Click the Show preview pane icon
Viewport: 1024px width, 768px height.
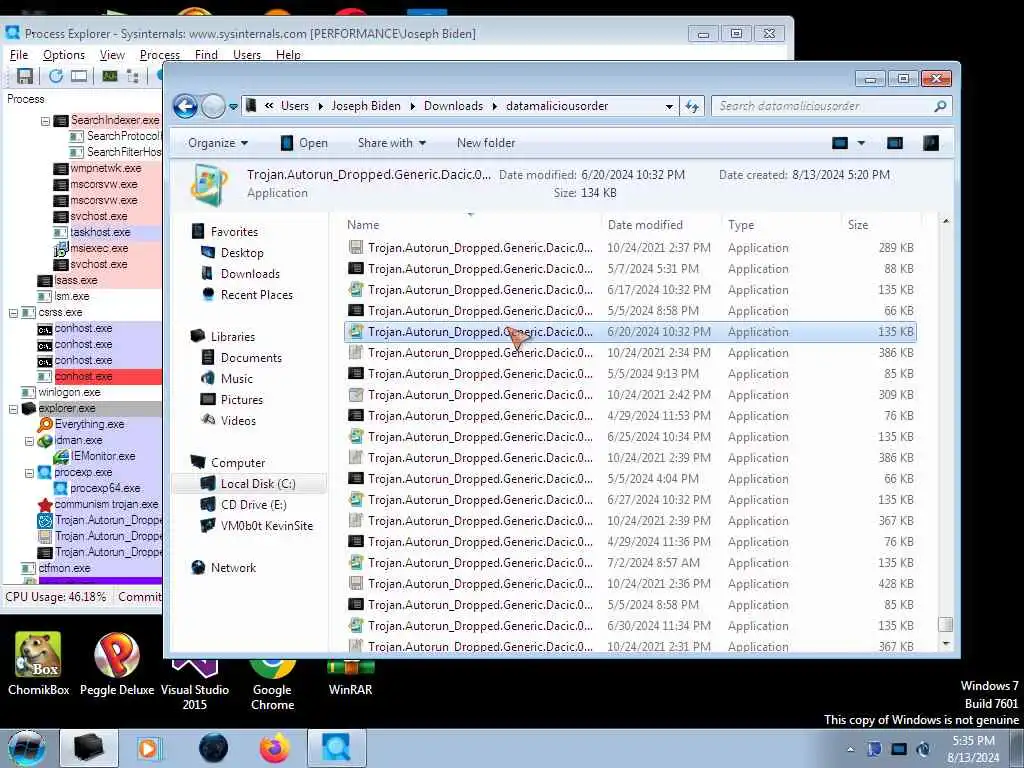tap(895, 143)
